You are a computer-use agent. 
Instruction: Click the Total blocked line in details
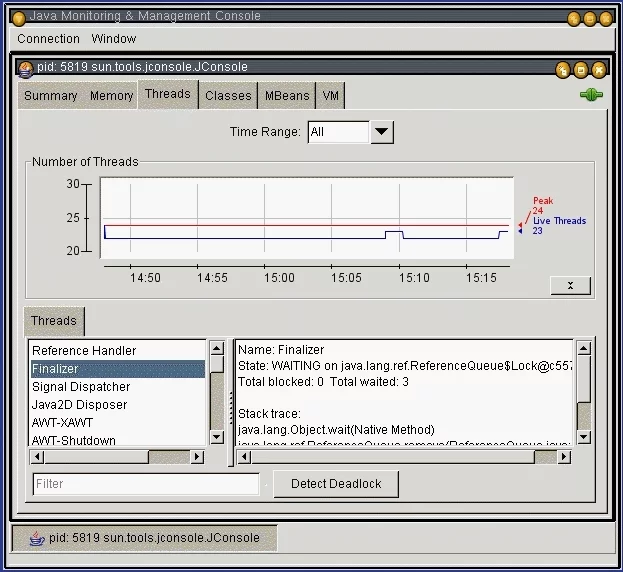point(323,382)
